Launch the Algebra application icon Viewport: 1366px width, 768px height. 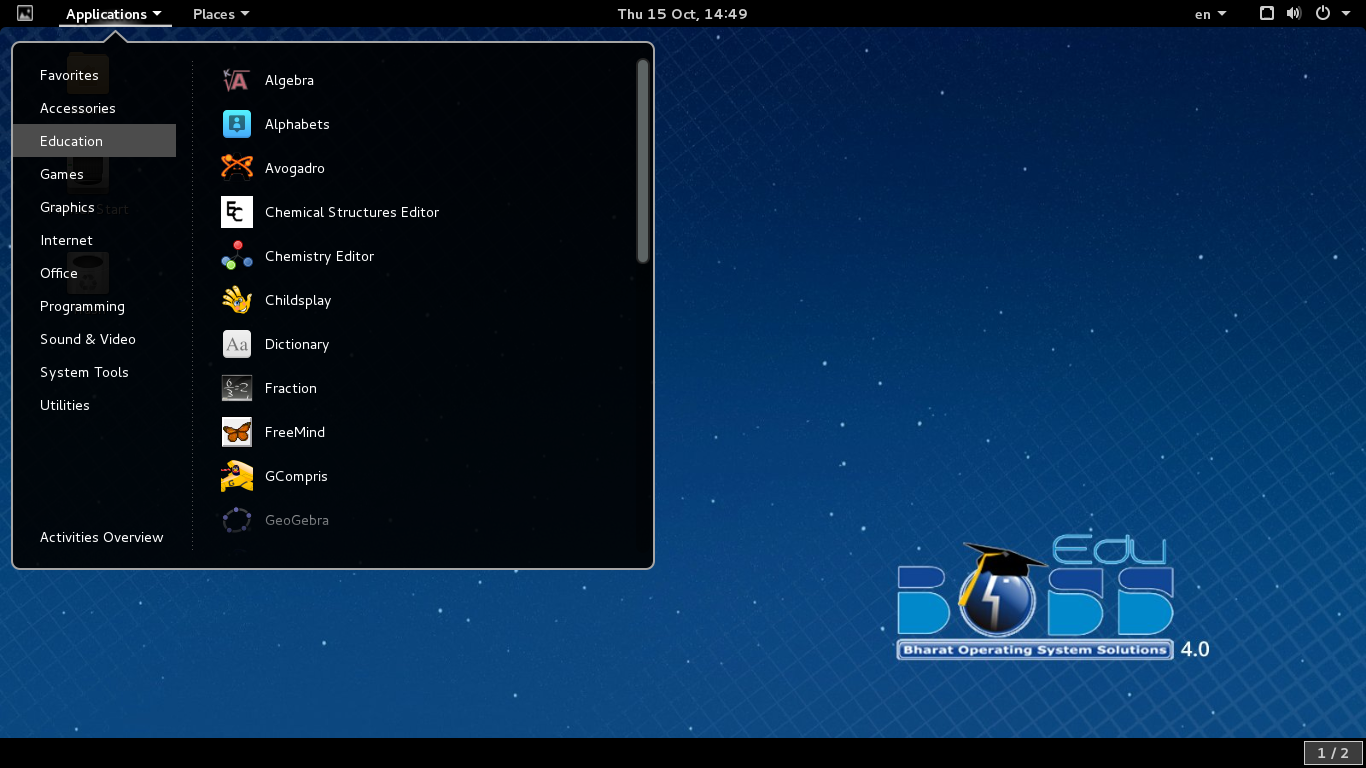[x=237, y=80]
